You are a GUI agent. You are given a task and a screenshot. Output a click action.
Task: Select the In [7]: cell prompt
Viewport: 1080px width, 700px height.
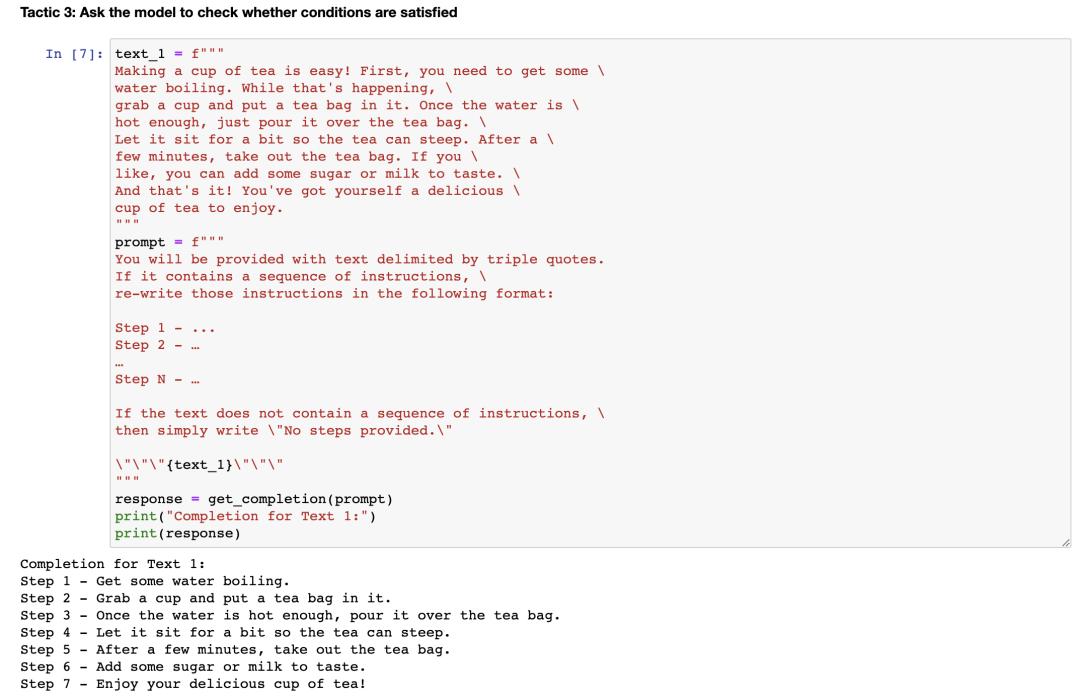point(74,54)
